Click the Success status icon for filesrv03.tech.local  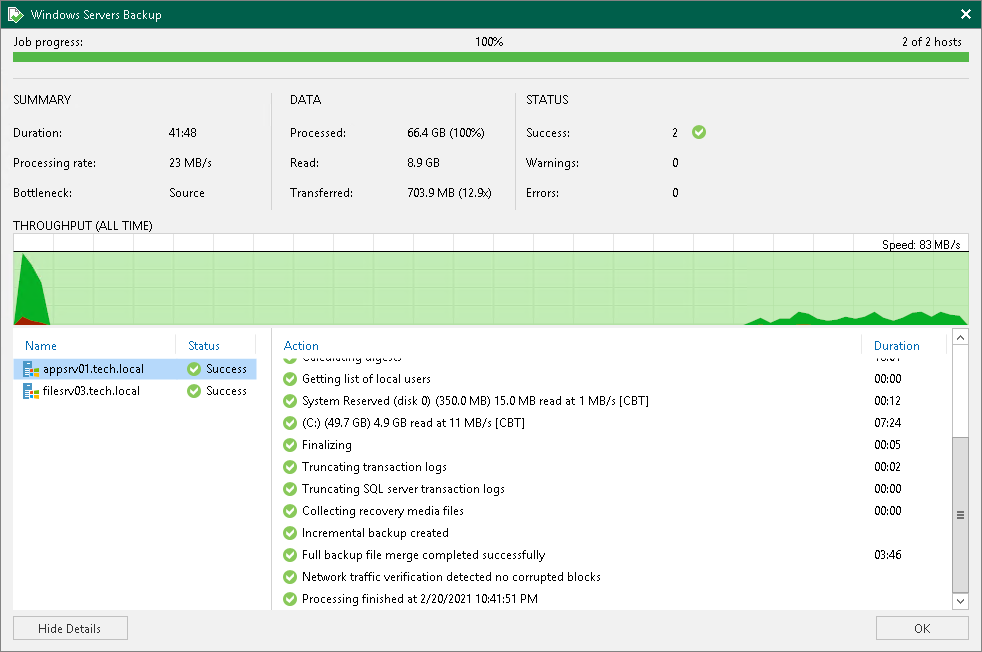[x=194, y=391]
